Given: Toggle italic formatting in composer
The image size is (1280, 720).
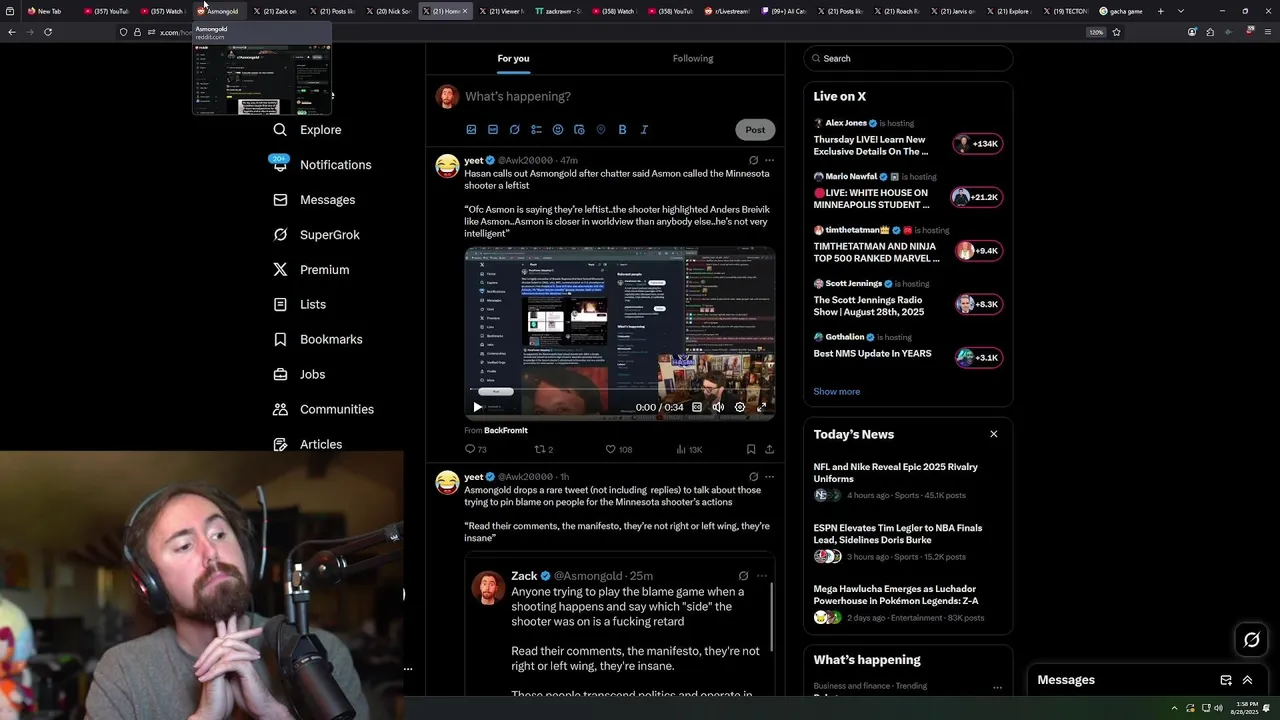Looking at the screenshot, I should (644, 130).
